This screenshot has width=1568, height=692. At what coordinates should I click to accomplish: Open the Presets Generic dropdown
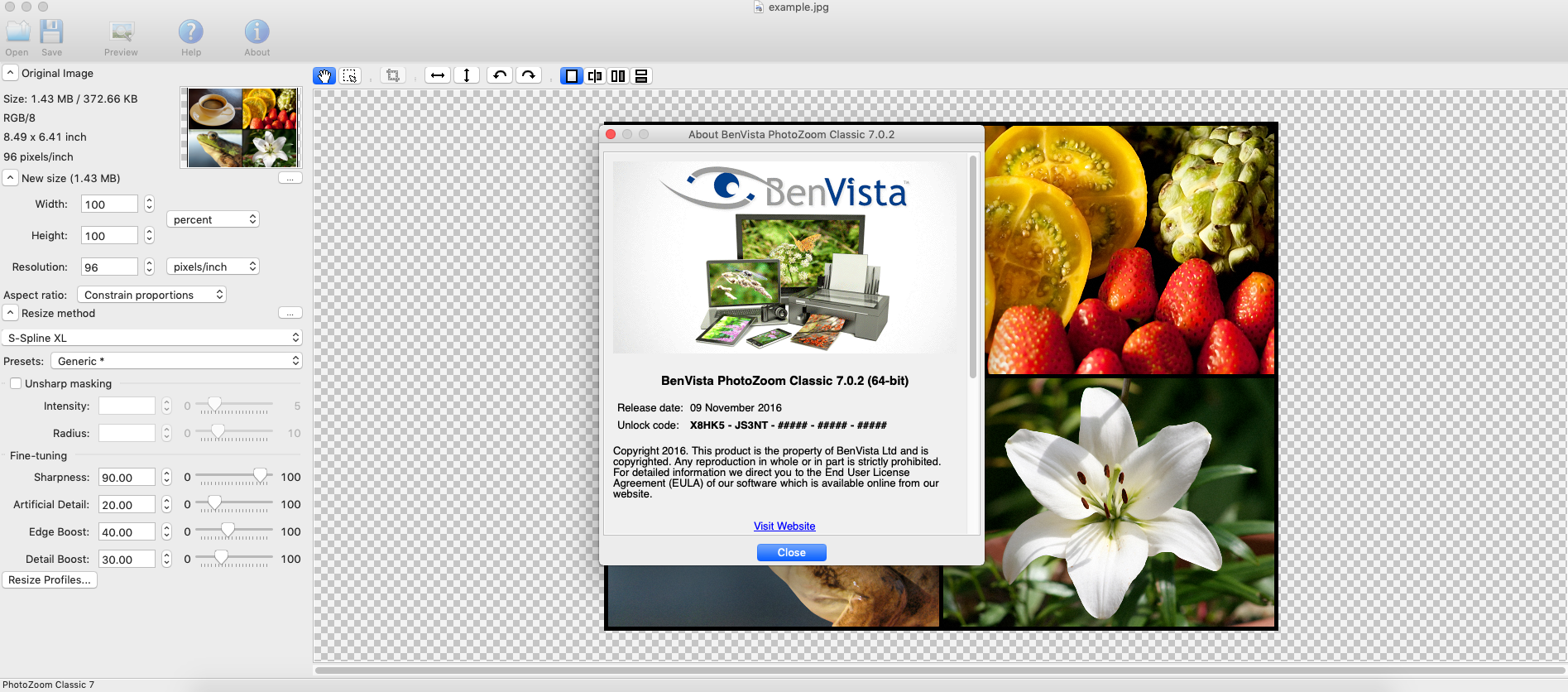[x=176, y=361]
